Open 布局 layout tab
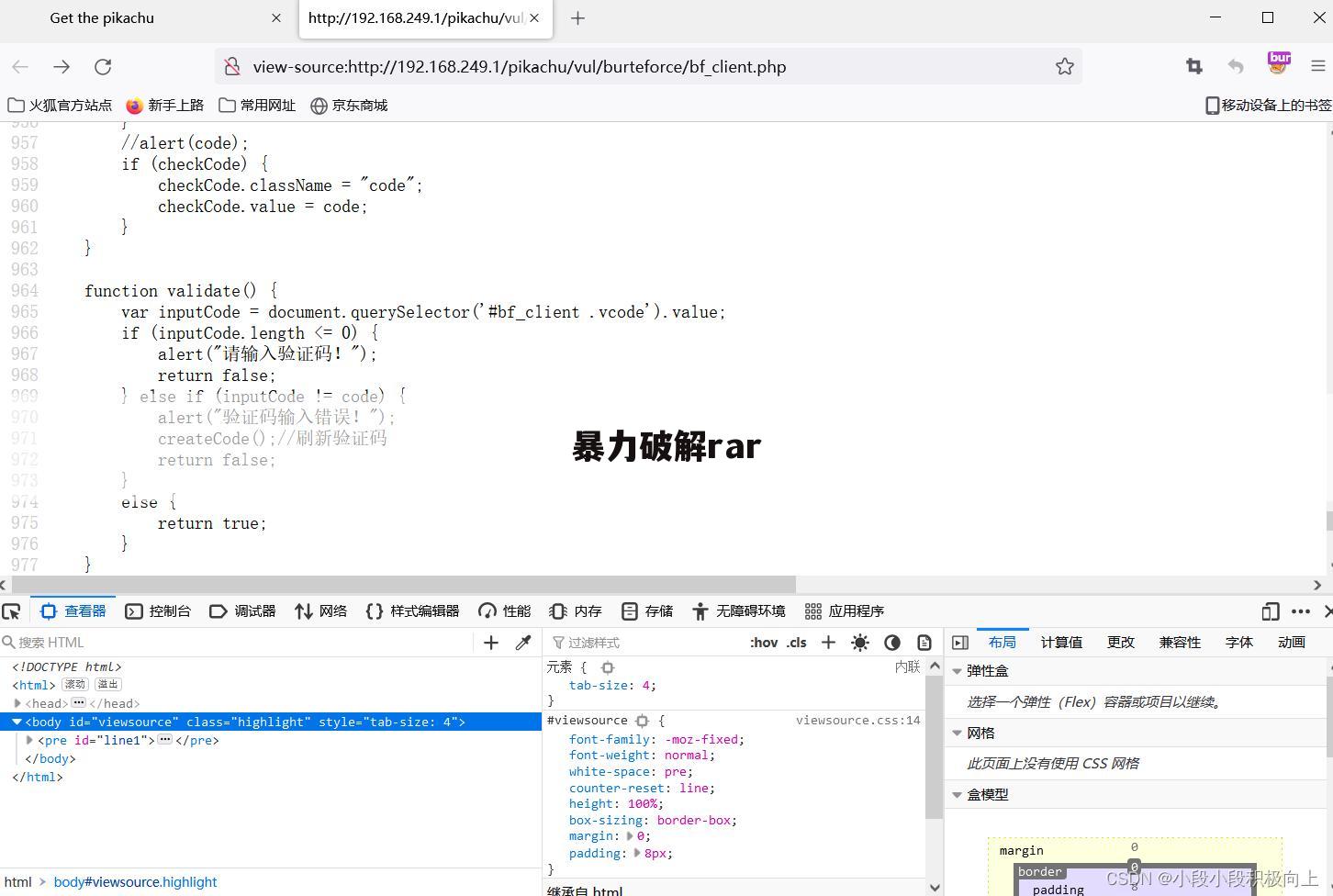Image resolution: width=1333 pixels, height=896 pixels. coord(1002,643)
